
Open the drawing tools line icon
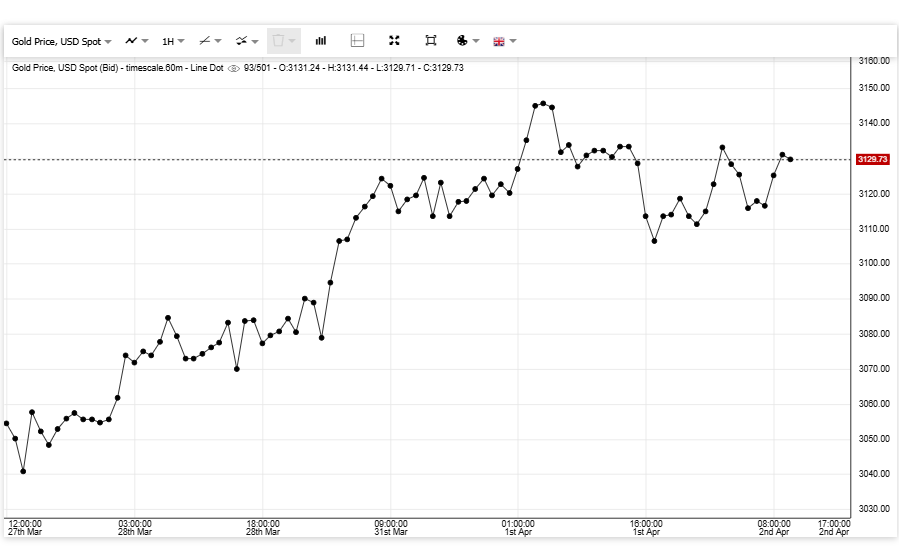pyautogui.click(x=205, y=41)
